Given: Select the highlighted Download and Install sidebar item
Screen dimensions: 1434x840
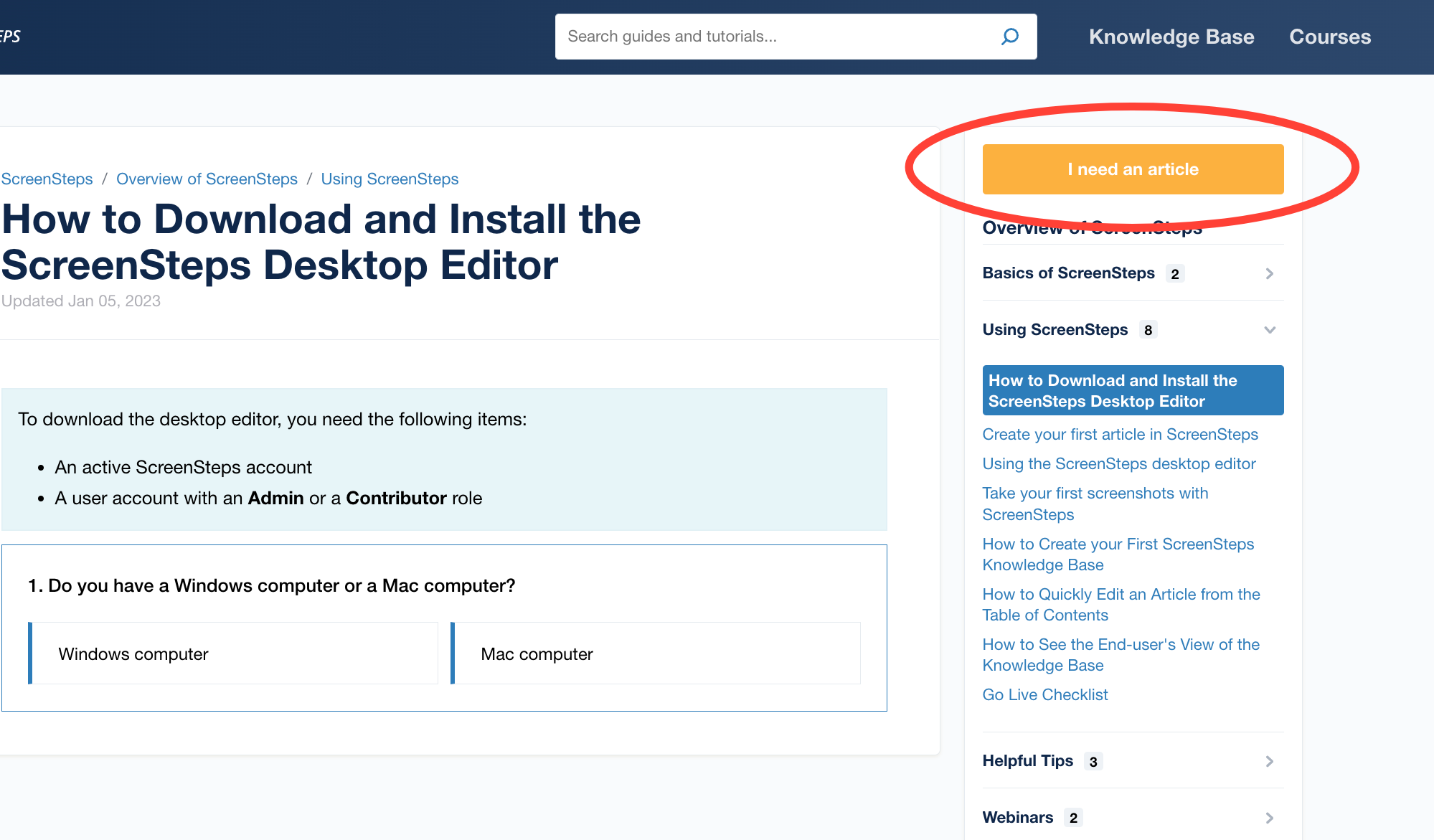Looking at the screenshot, I should click(x=1132, y=390).
